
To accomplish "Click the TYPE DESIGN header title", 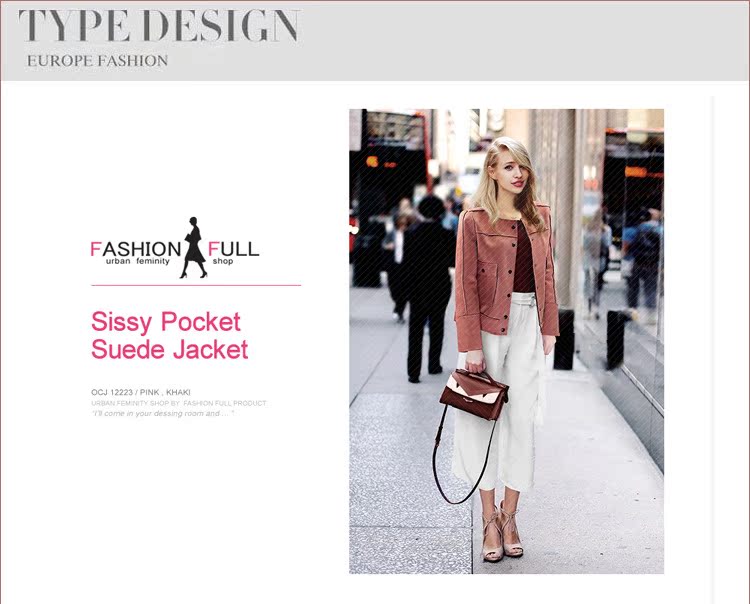I will tap(159, 25).
